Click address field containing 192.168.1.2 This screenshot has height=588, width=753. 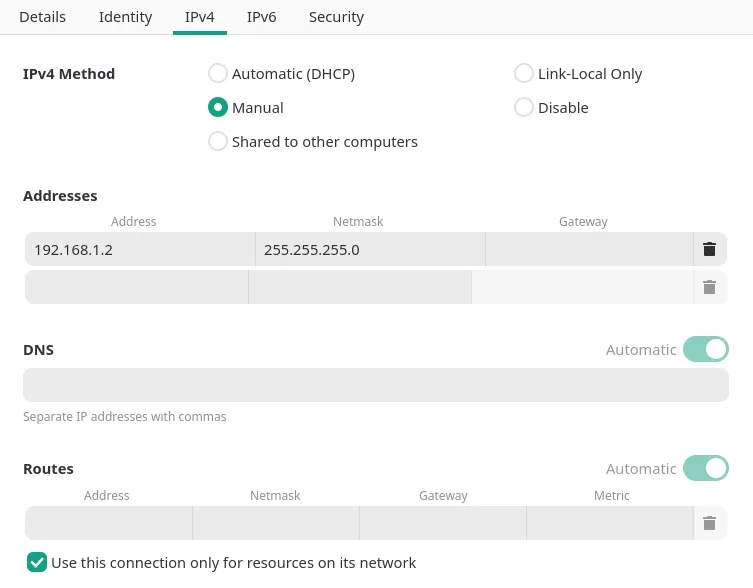tap(140, 249)
